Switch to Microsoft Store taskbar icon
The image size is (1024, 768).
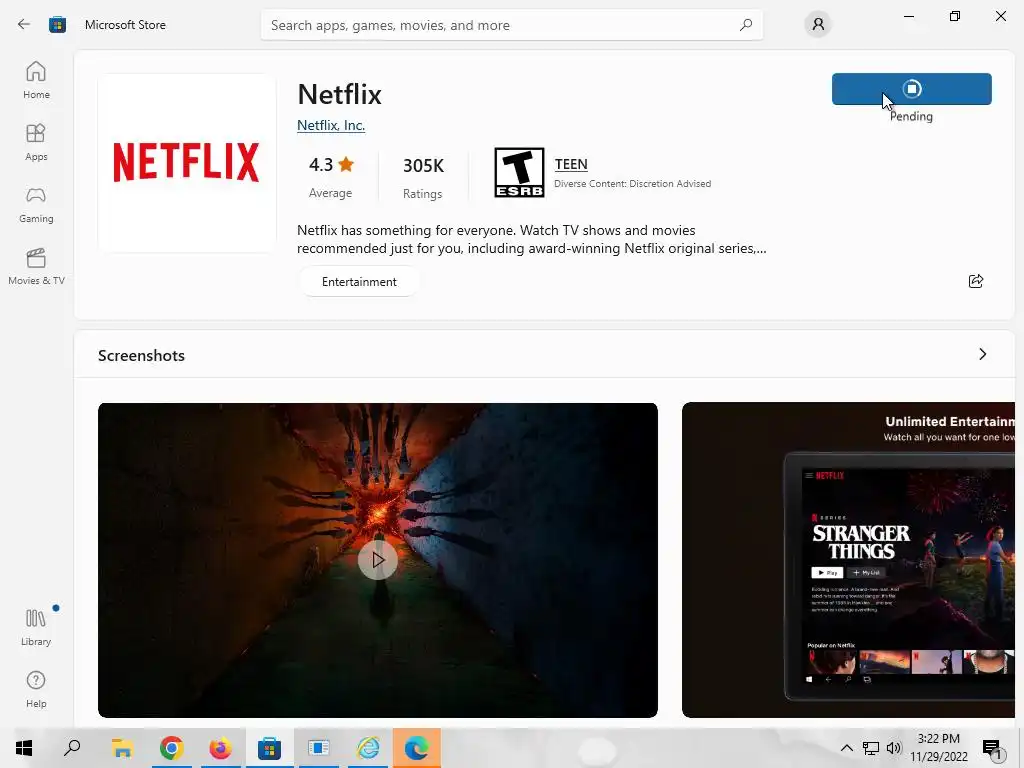coord(269,748)
